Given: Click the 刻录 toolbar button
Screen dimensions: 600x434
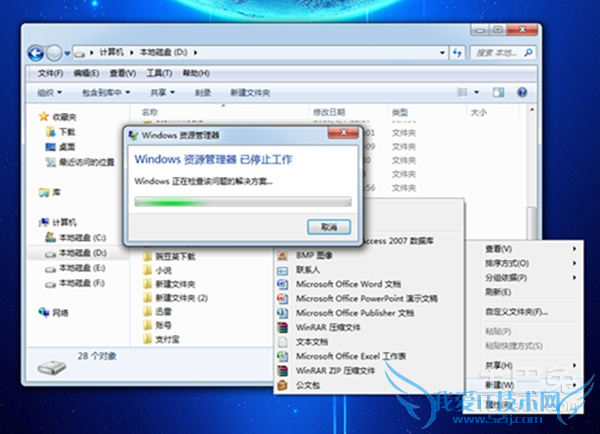Looking at the screenshot, I should (x=203, y=93).
